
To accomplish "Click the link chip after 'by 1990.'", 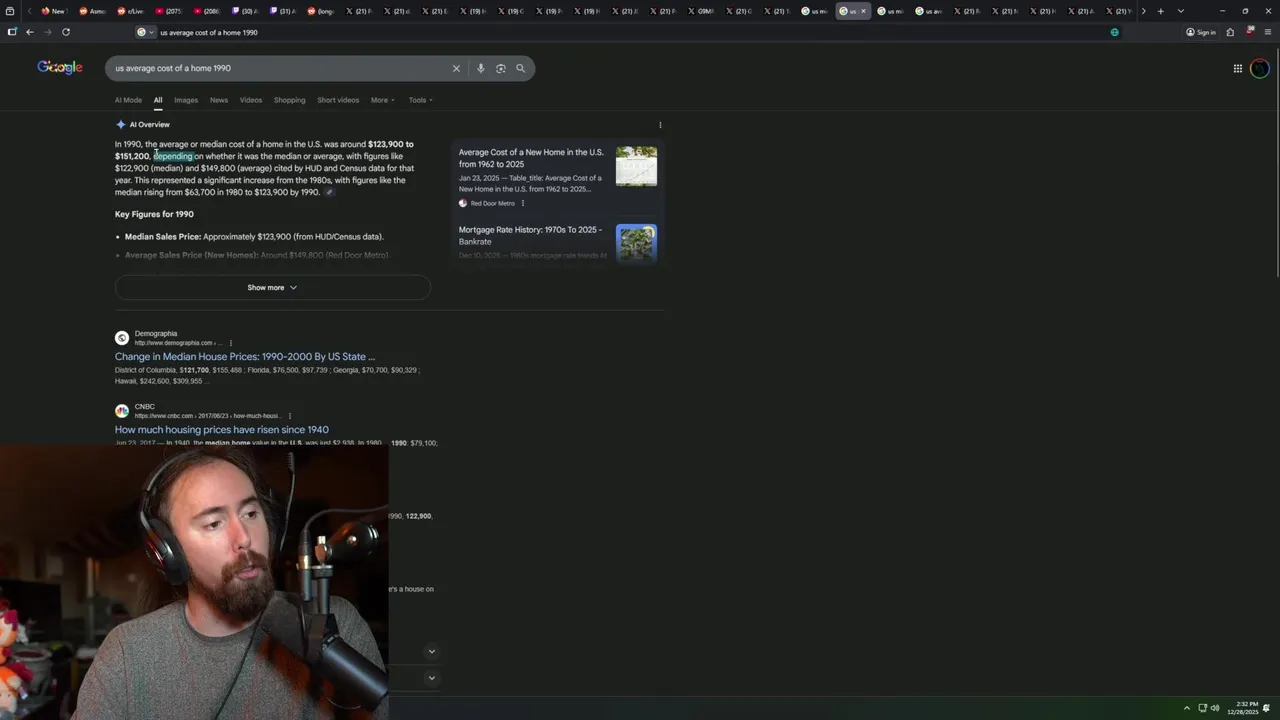I will pos(329,192).
